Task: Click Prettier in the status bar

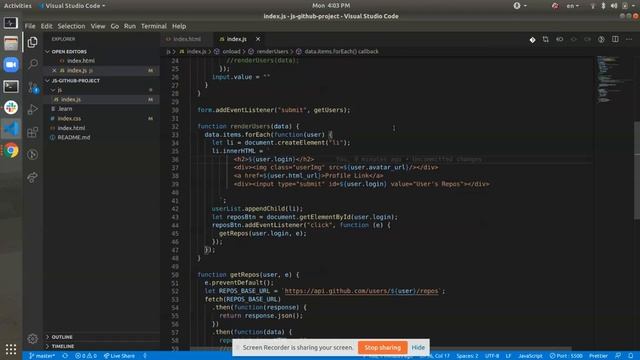Action: (x=598, y=356)
